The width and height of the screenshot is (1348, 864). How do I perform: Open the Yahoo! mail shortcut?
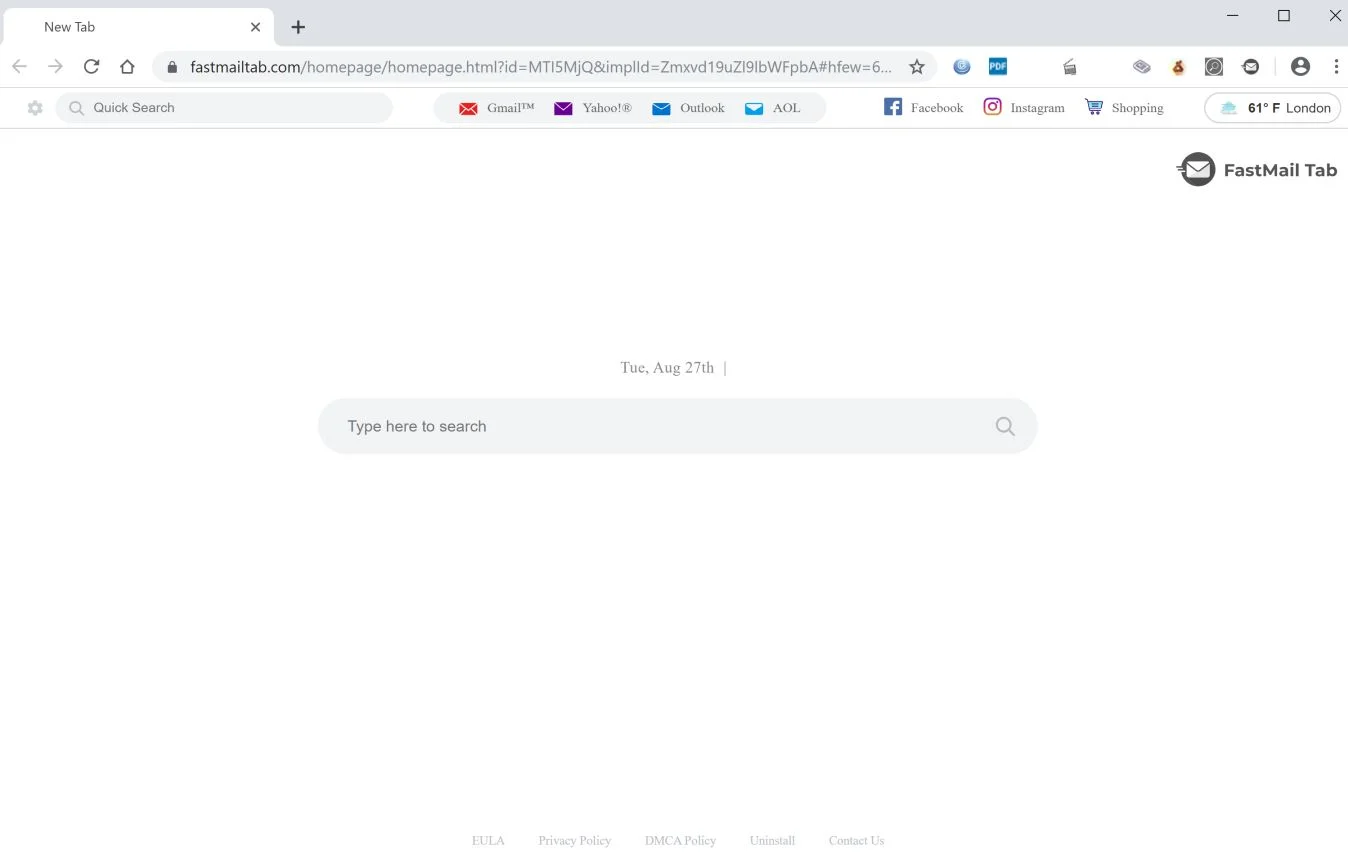pyautogui.click(x=593, y=108)
